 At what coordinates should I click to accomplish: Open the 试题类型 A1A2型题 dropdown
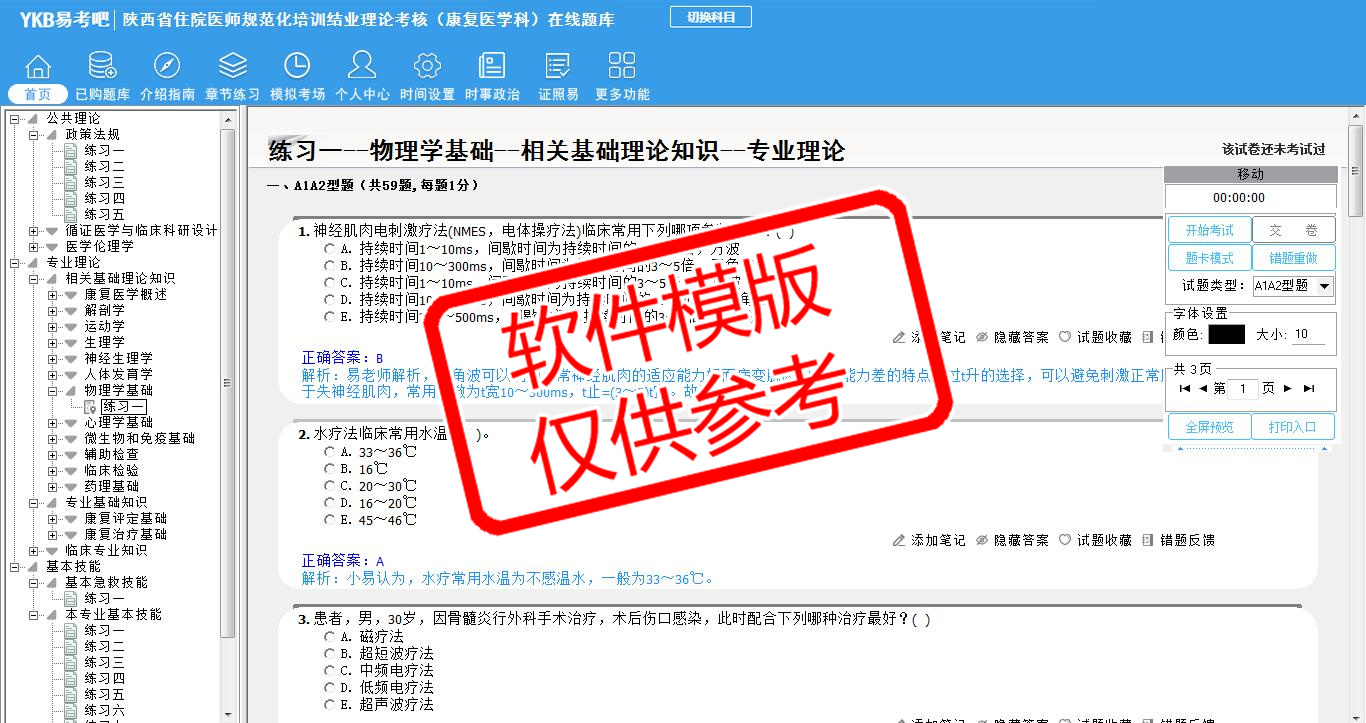coord(1325,286)
